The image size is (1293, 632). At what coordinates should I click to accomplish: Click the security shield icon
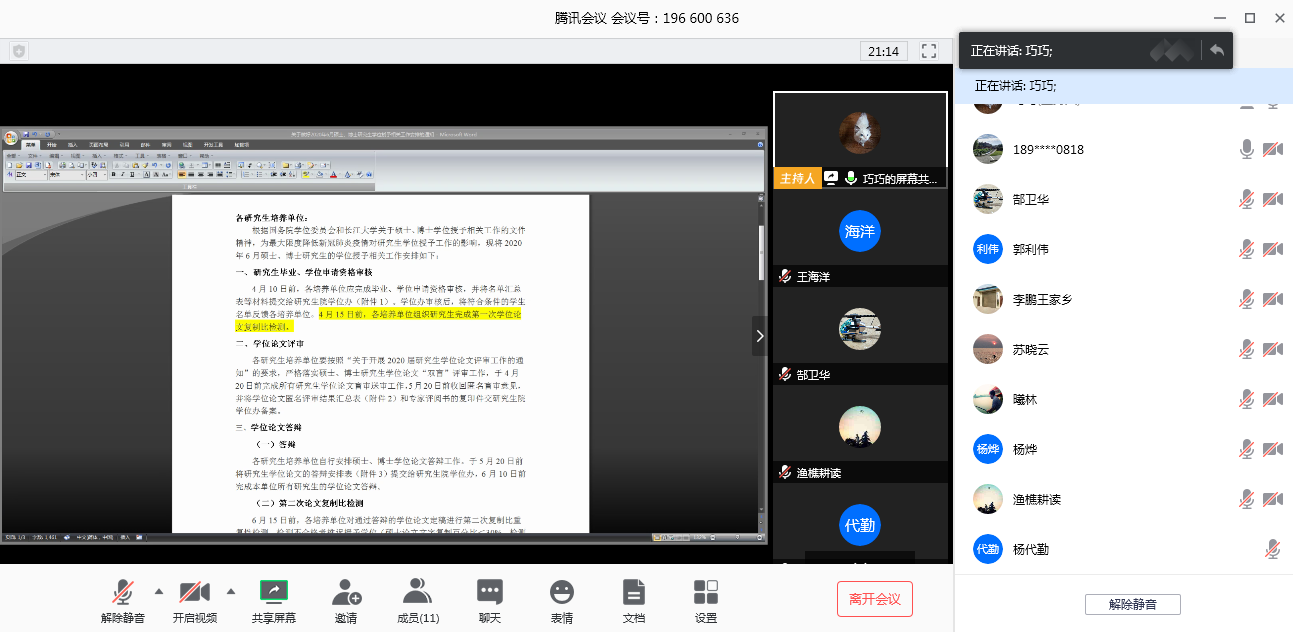19,51
